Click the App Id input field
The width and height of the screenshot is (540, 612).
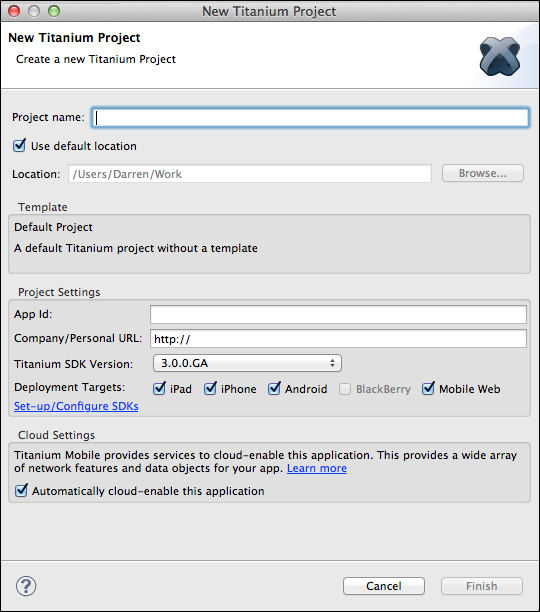(x=338, y=315)
